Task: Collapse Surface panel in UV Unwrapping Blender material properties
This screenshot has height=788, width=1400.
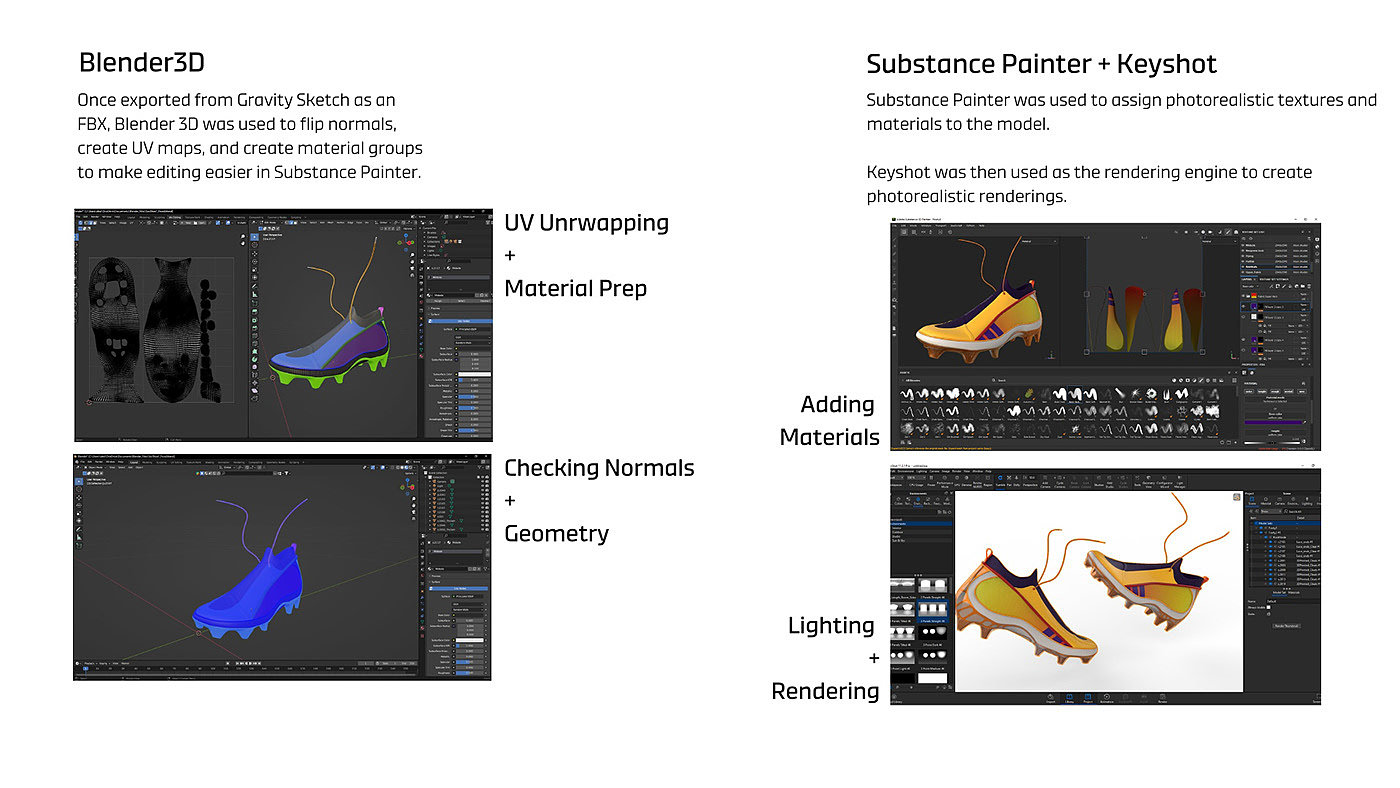Action: pos(437,315)
